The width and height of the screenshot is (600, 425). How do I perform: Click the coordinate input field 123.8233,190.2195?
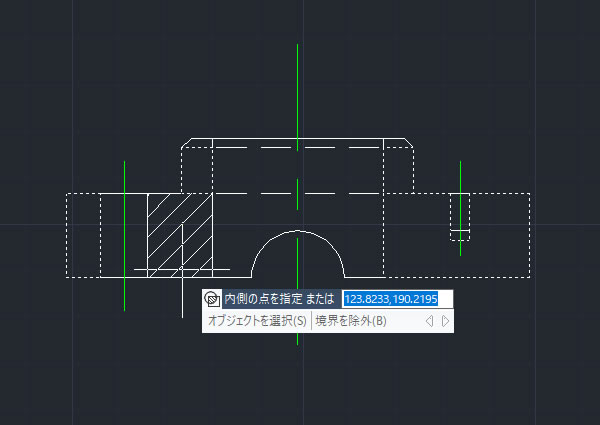point(397,299)
